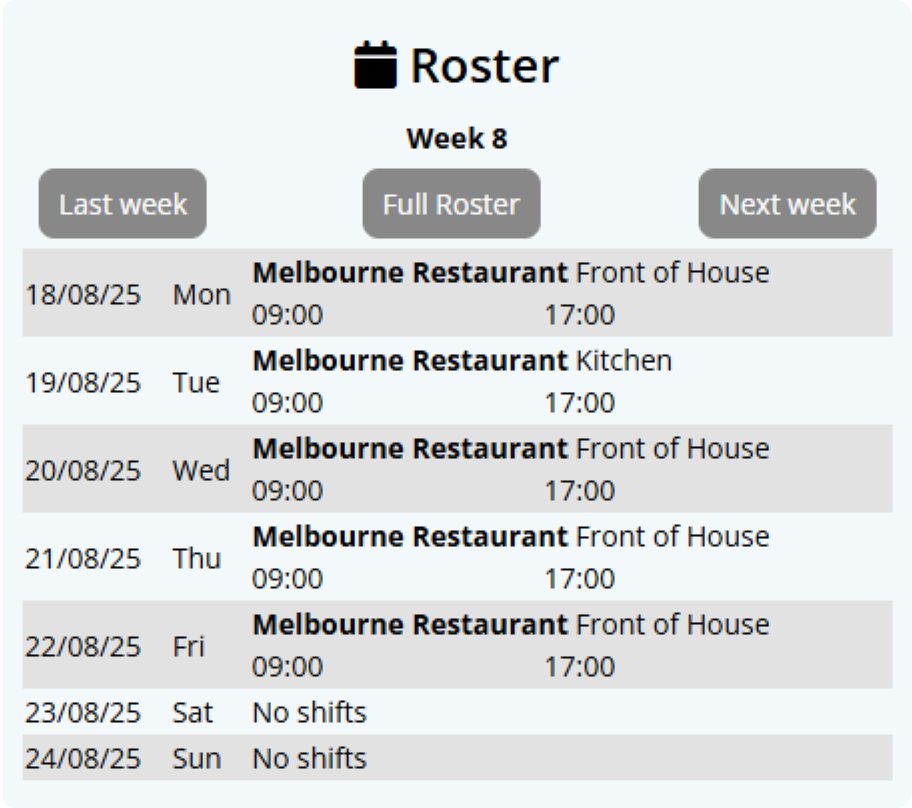Click the 17:00 end time on Tuesday
This screenshot has height=808, width=912.
(580, 403)
